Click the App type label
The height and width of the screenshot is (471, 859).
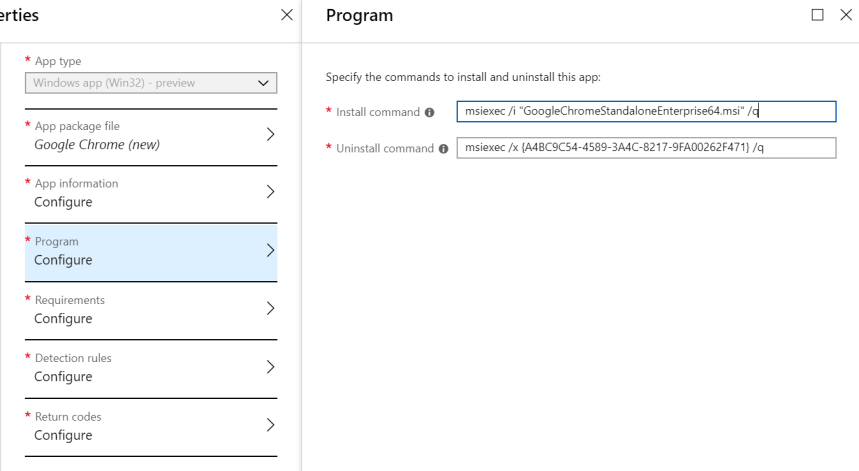(x=58, y=61)
